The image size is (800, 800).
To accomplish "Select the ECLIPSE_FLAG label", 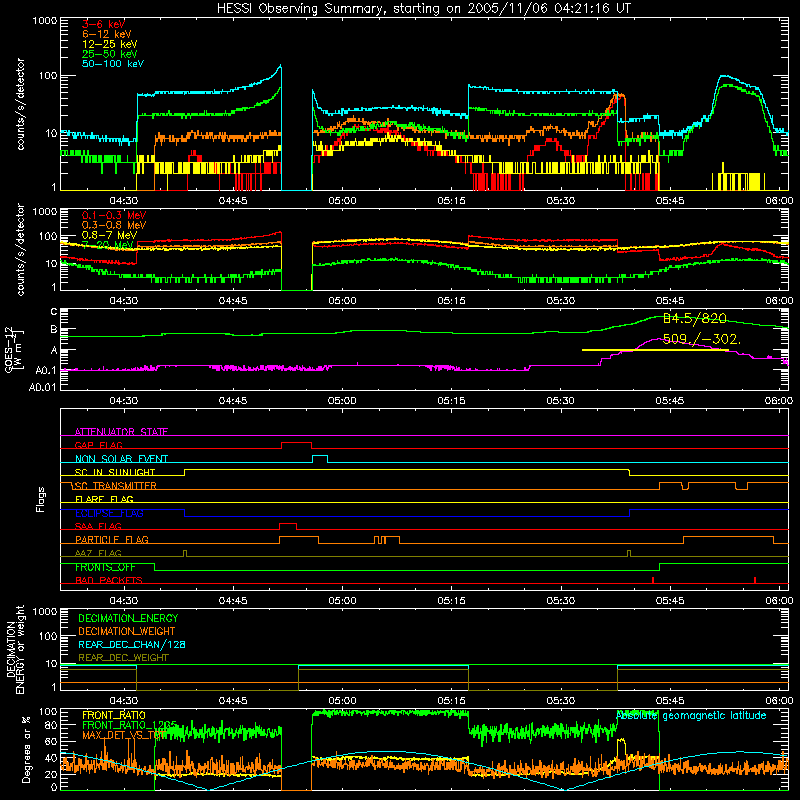I will tap(109, 513).
